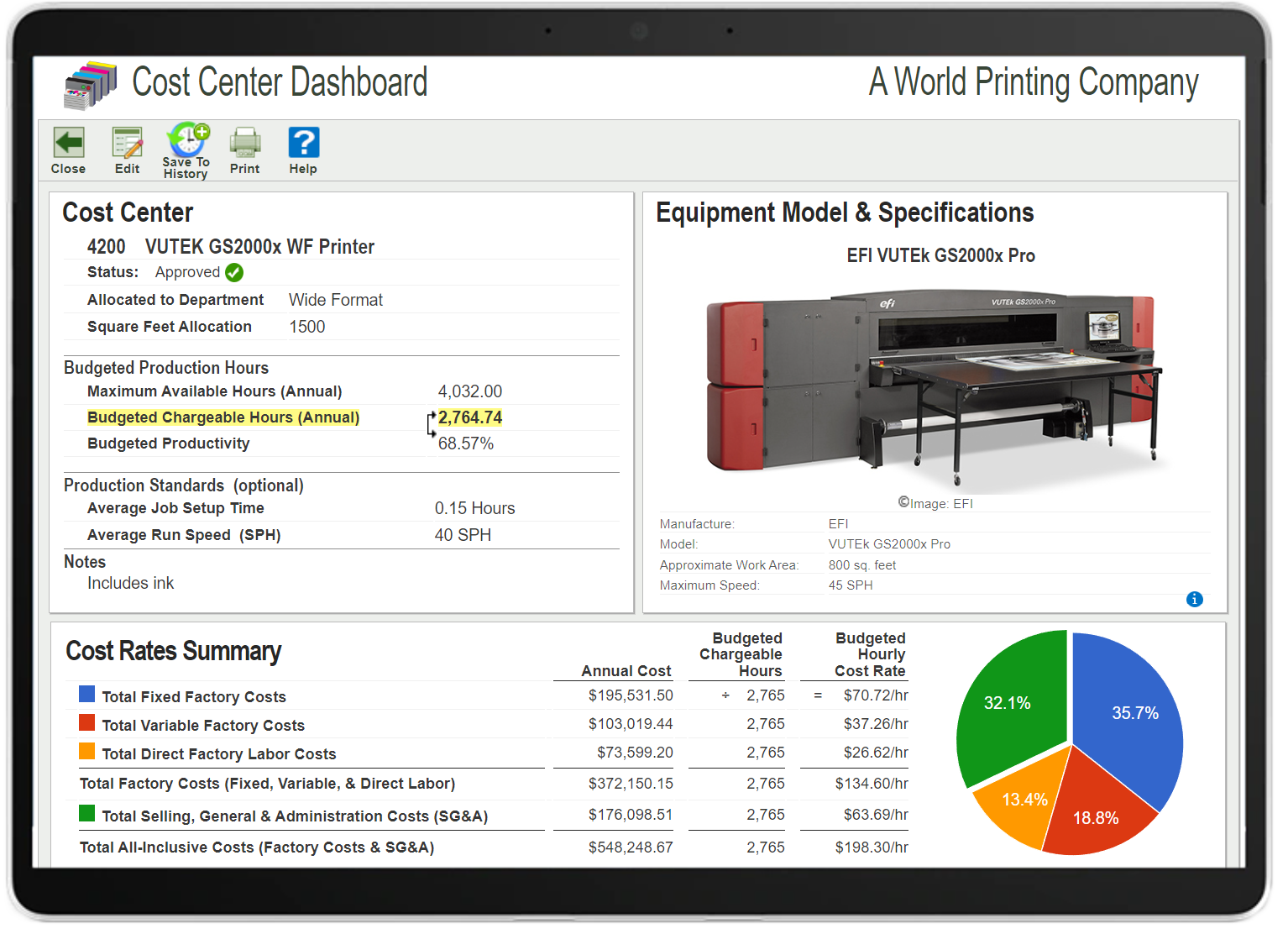Click the EFI VUTEk GS2000x Pro model heading

940,255
